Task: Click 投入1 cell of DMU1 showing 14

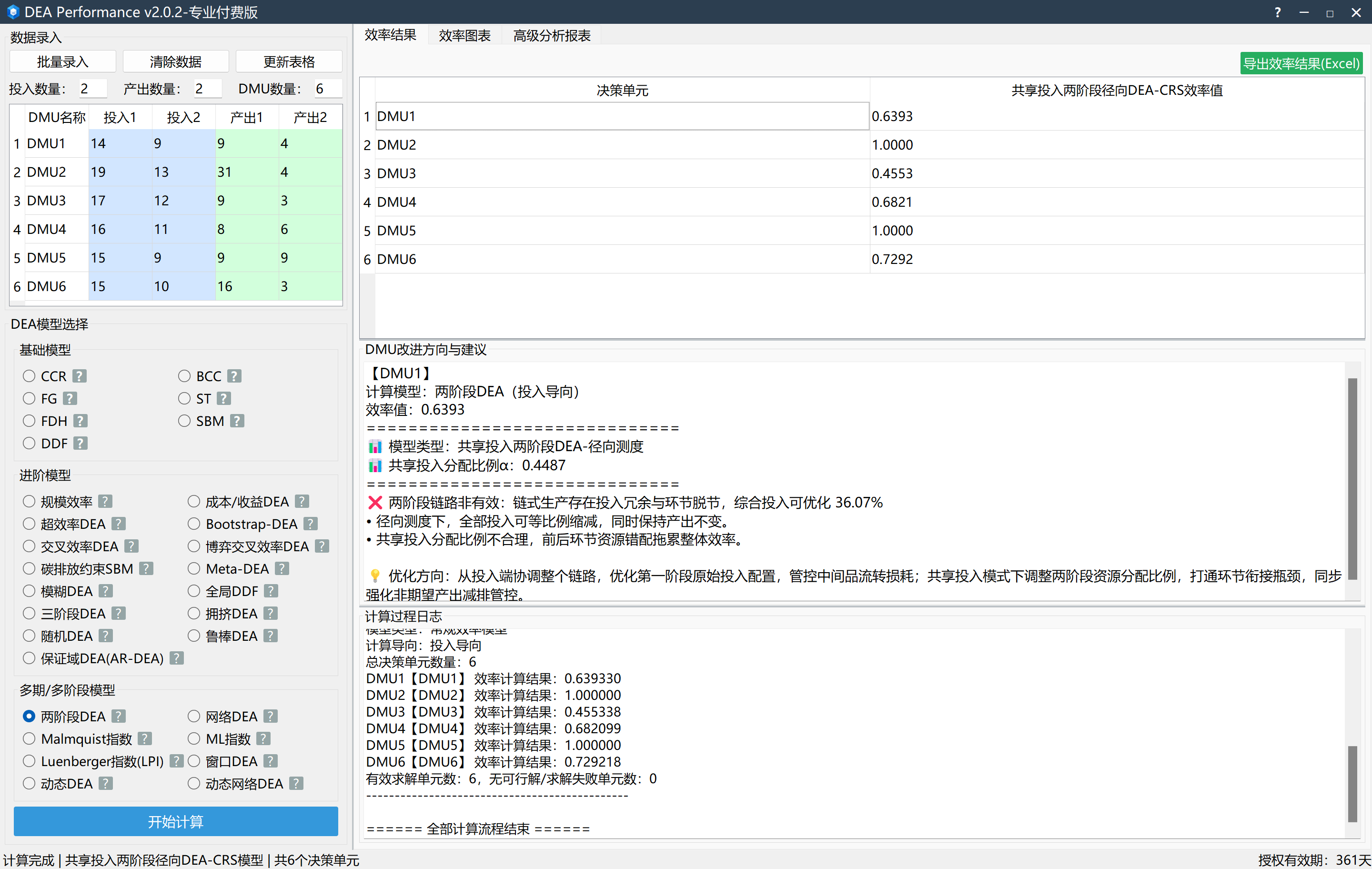Action: [120, 143]
